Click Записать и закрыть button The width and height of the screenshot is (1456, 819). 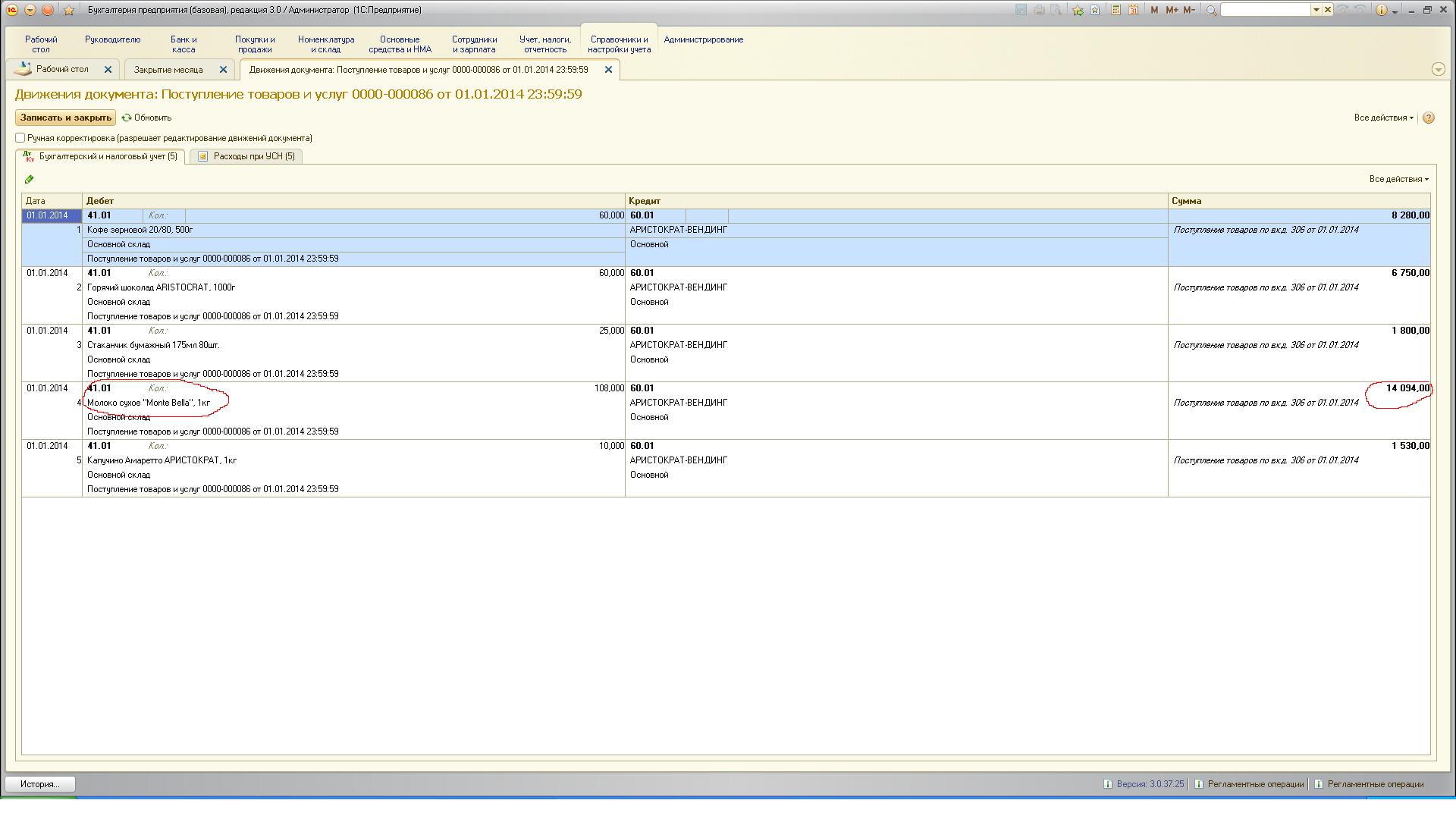click(x=66, y=118)
